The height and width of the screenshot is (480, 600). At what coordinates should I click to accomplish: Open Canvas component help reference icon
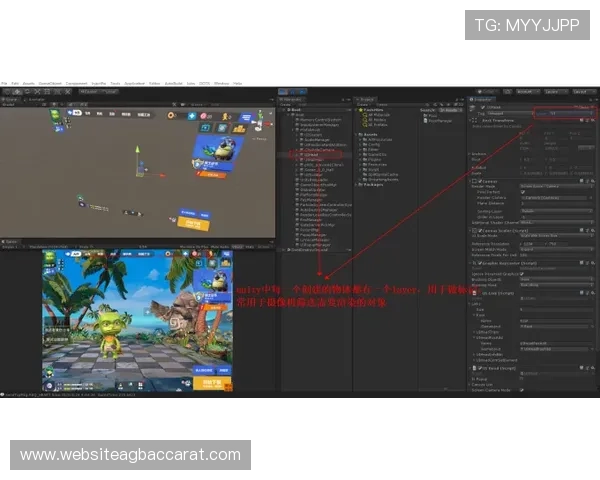coord(582,181)
